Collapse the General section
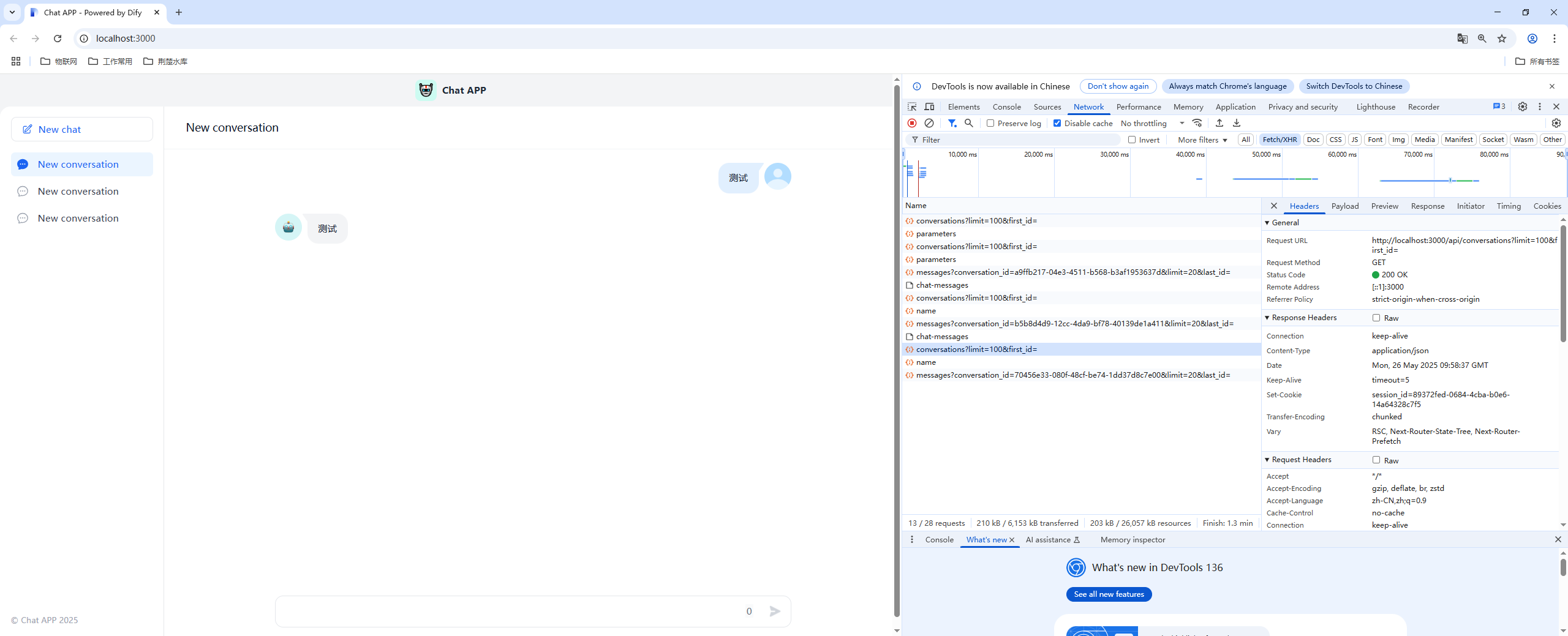Viewport: 1568px width, 636px height. point(1267,222)
